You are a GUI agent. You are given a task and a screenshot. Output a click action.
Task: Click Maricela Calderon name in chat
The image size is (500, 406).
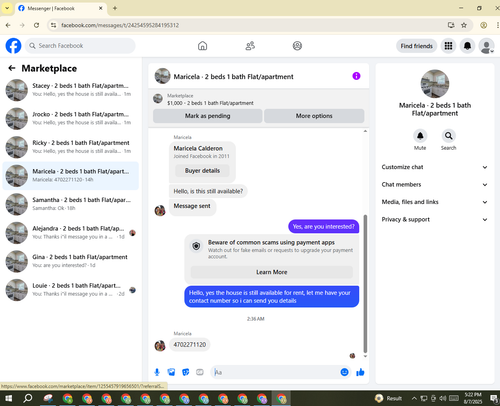[x=198, y=148]
